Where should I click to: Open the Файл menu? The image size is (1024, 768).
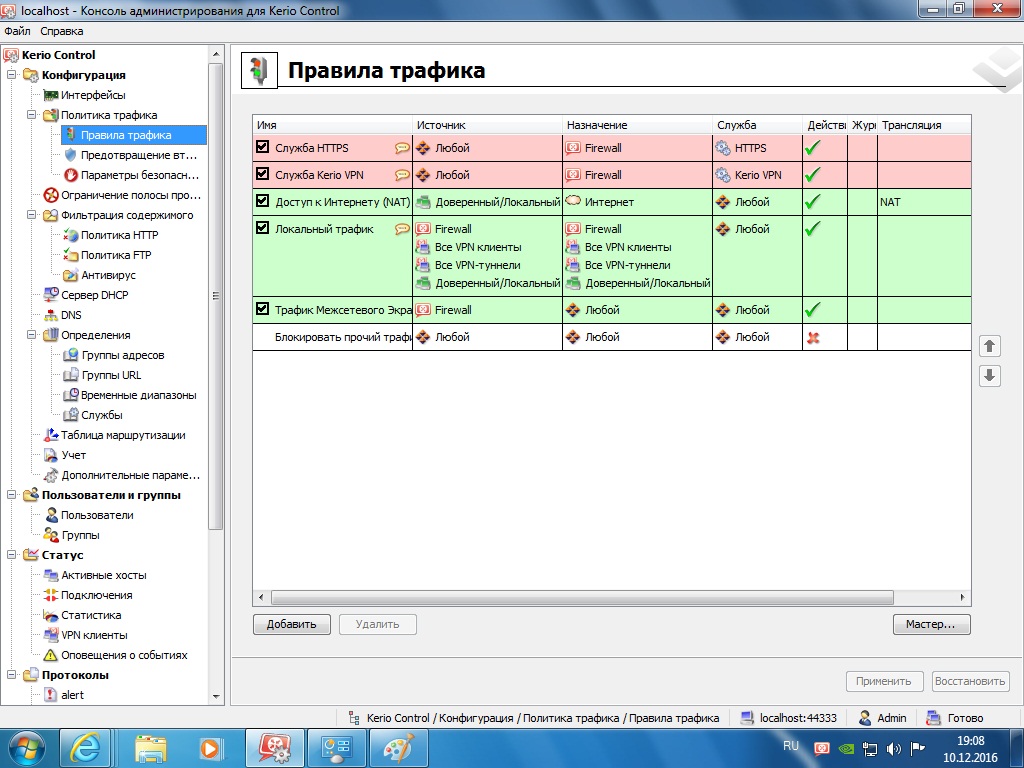click(17, 31)
